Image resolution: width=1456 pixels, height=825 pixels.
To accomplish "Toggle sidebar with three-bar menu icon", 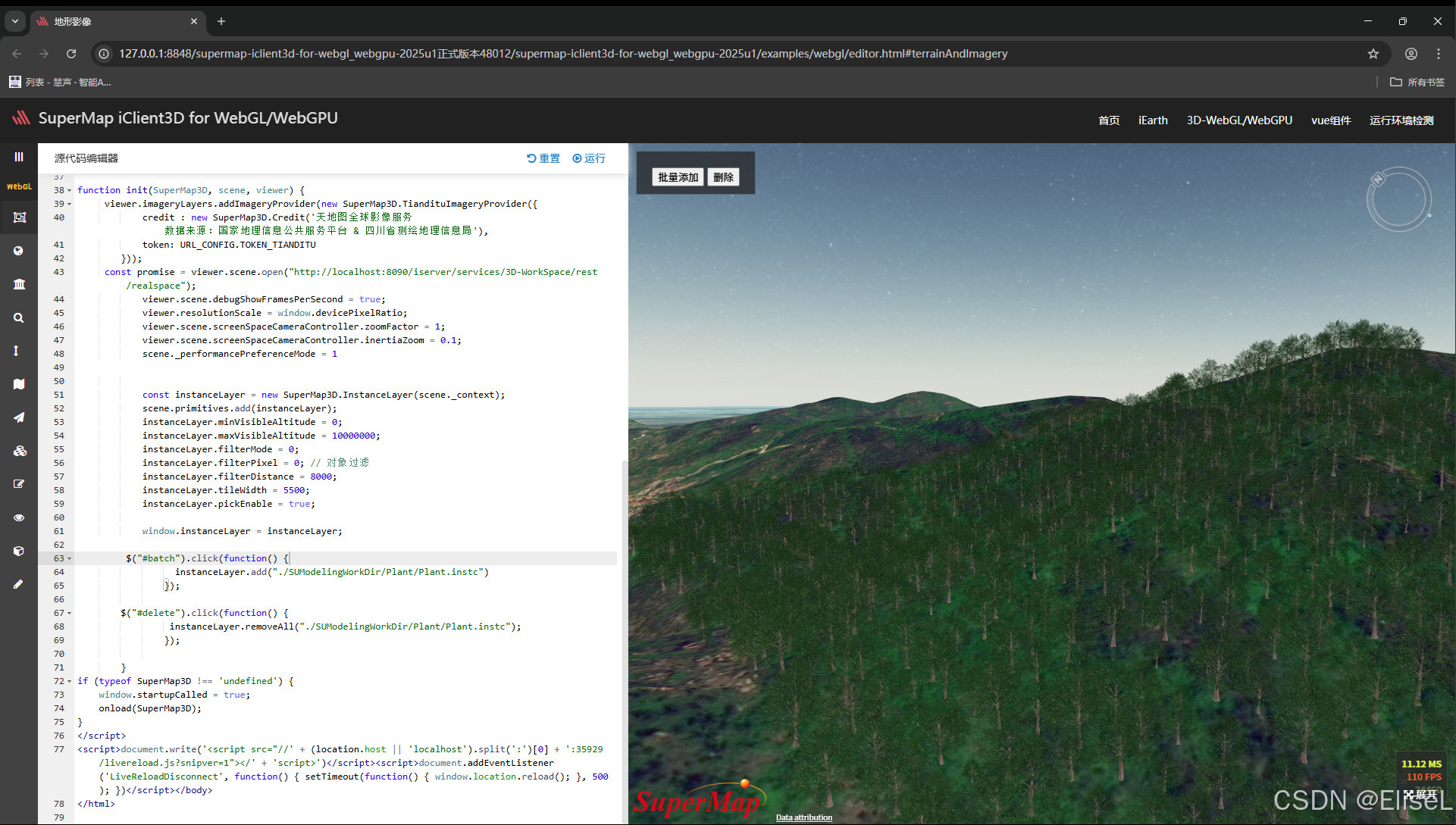I will [19, 157].
